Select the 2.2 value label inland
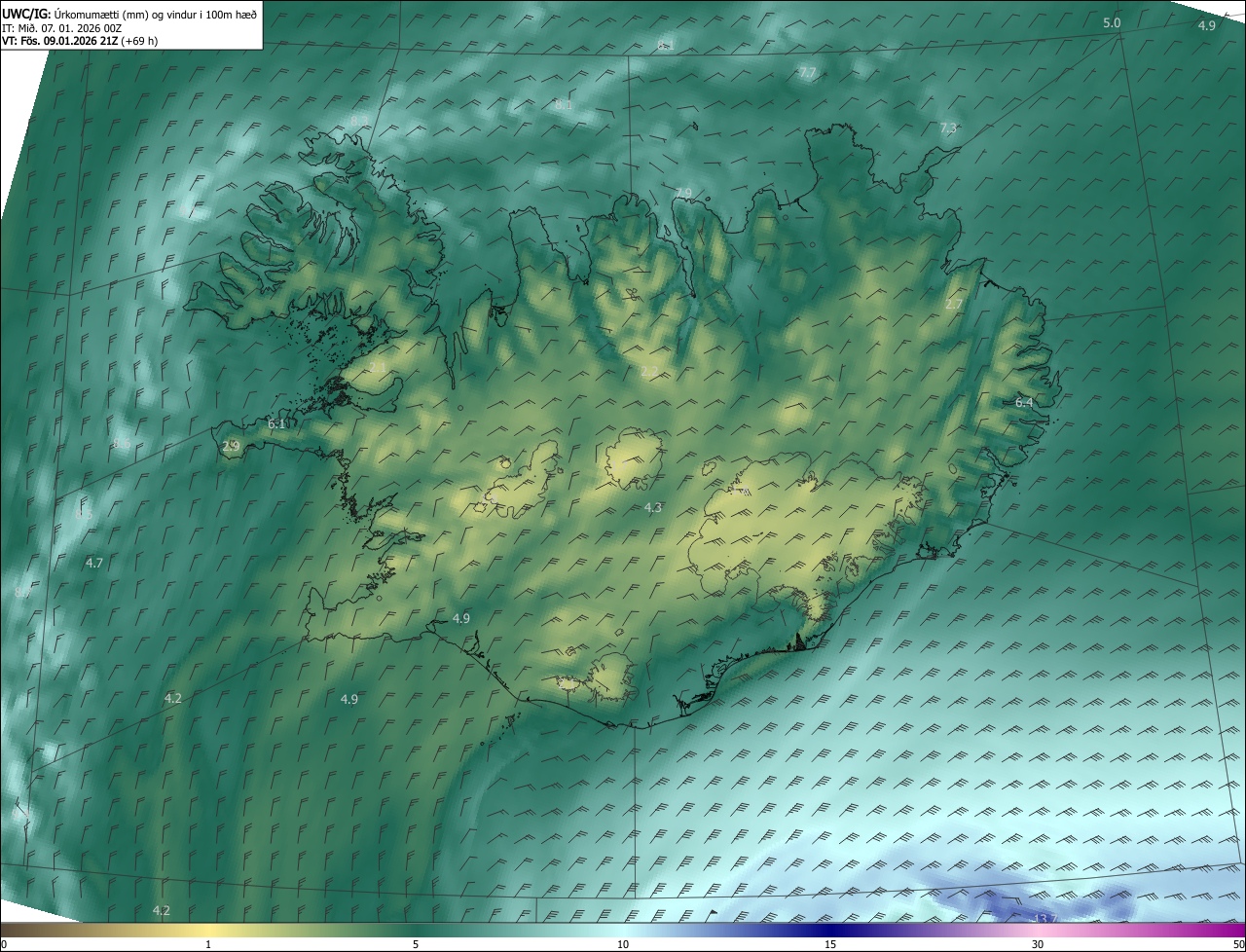This screenshot has width=1246, height=952. click(x=649, y=371)
